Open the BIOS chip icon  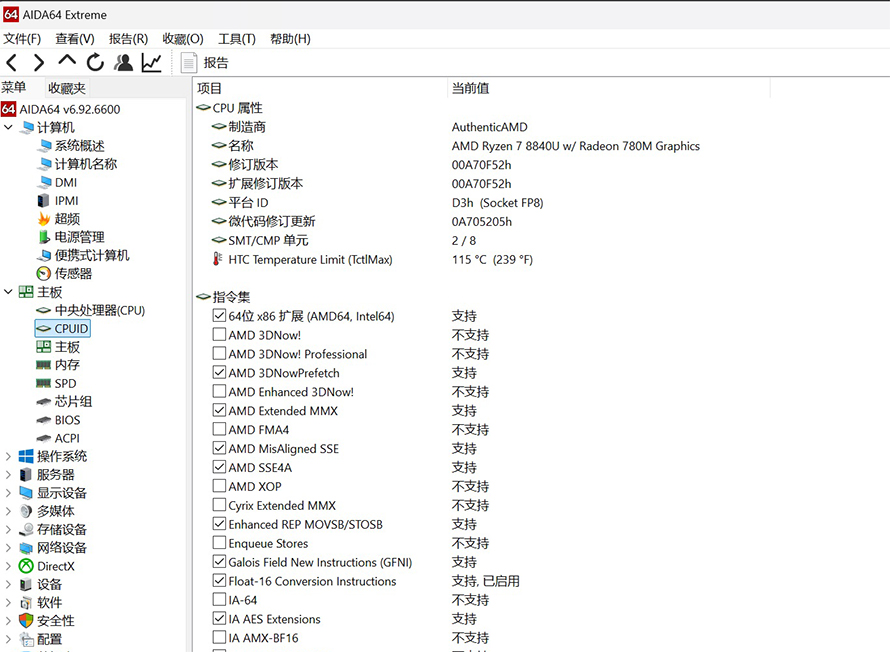point(44,420)
